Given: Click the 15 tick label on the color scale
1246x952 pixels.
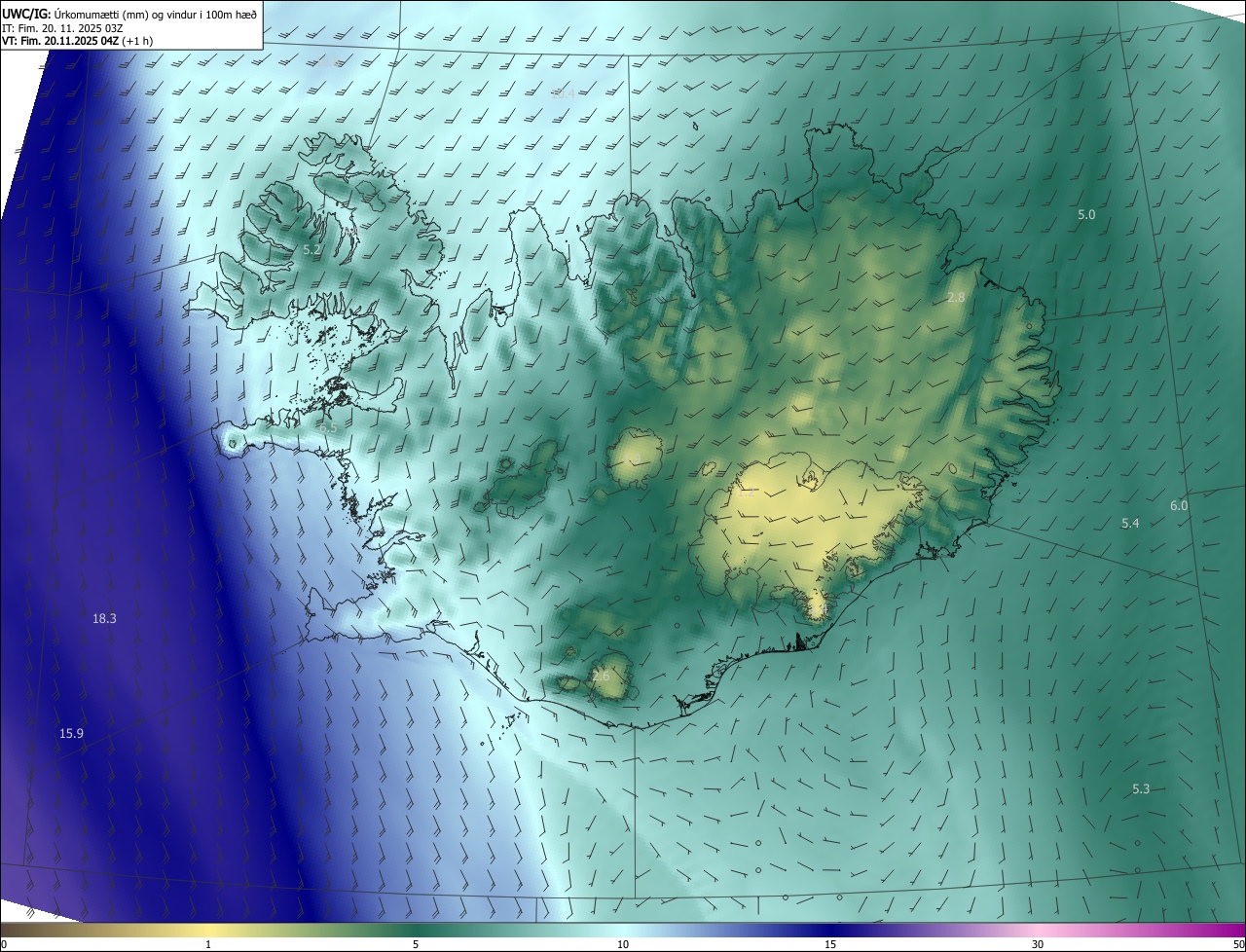Looking at the screenshot, I should 830,944.
